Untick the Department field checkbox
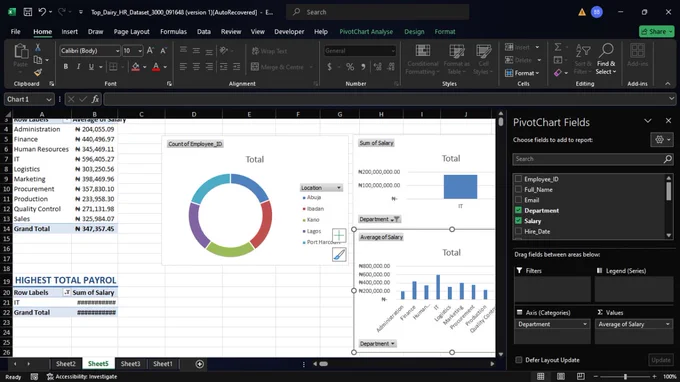The height and width of the screenshot is (382, 680). [518, 210]
